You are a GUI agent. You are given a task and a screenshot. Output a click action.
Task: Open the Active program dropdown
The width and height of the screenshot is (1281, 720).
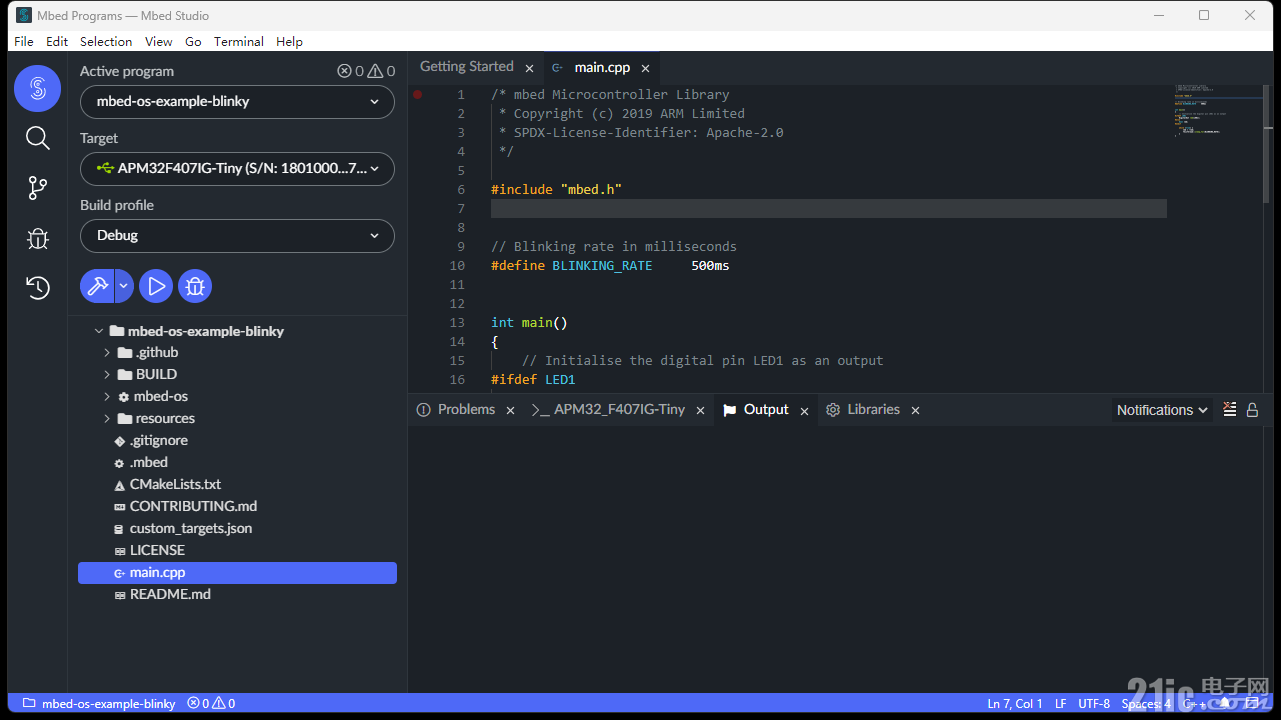tap(237, 101)
